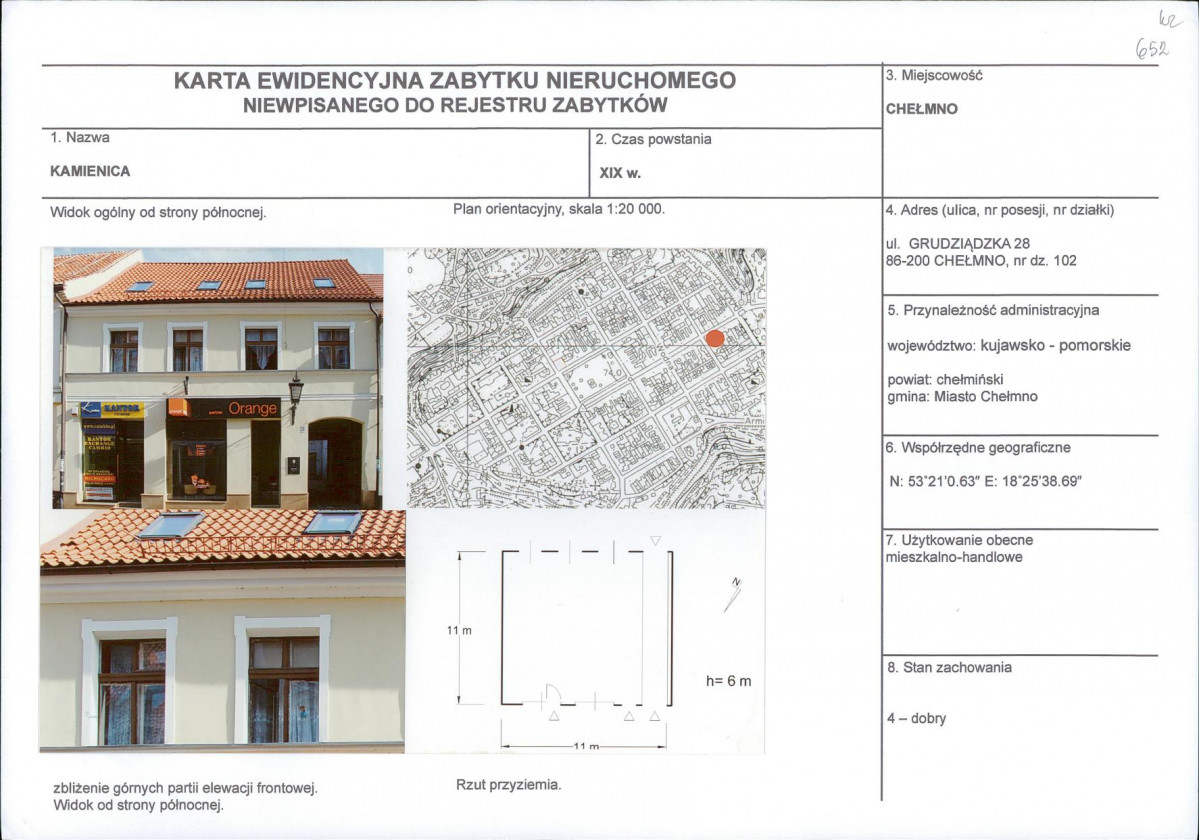Open the orientation map of Chełmno

(587, 378)
